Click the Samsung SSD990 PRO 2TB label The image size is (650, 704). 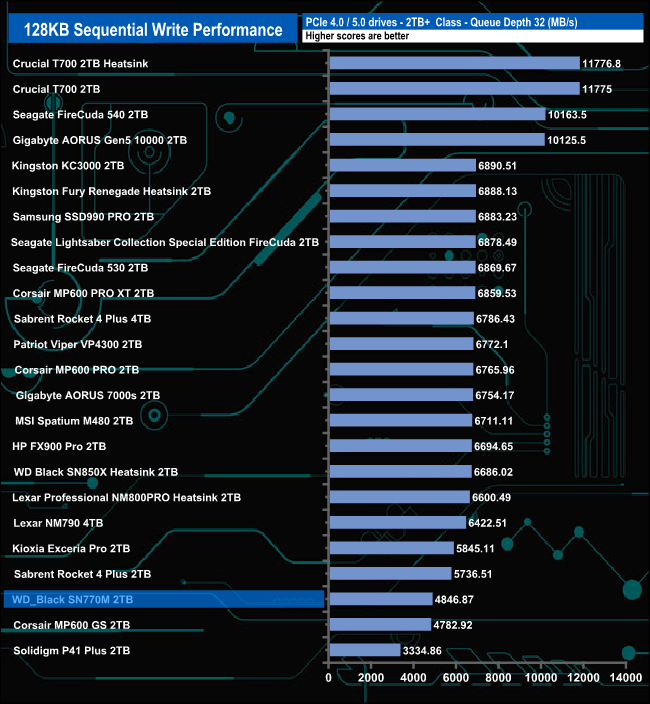coord(83,217)
